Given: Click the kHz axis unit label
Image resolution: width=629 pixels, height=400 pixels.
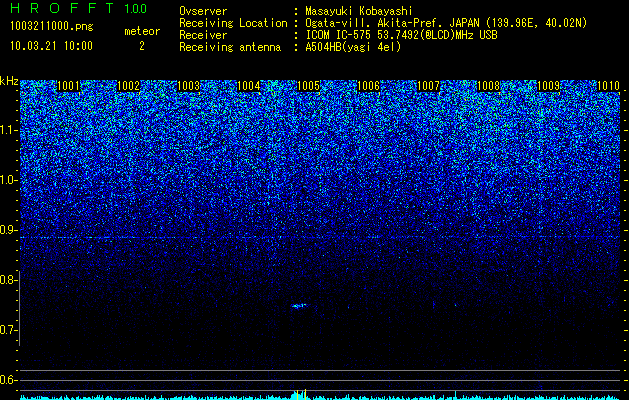Looking at the screenshot, I should point(9,81).
